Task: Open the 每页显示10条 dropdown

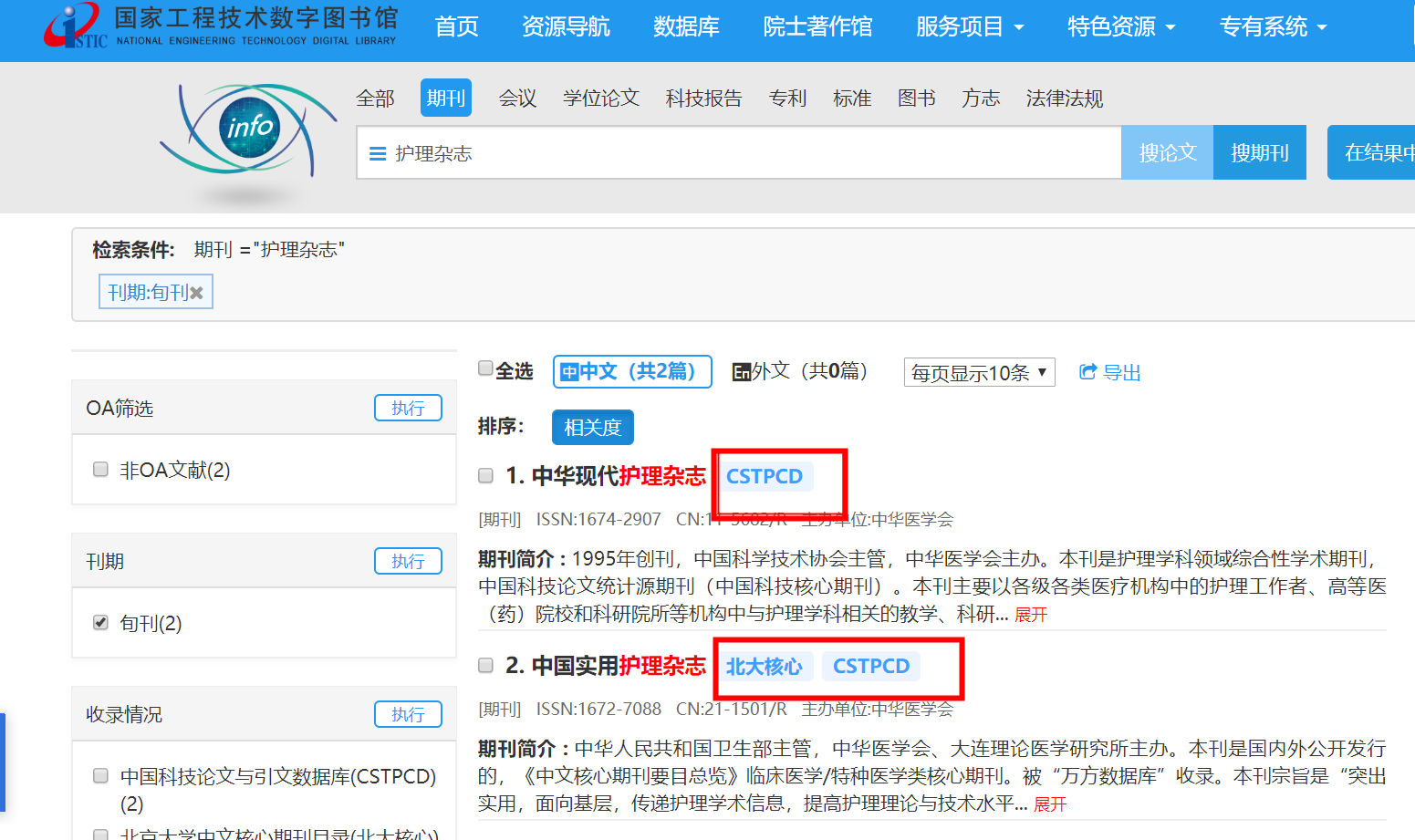Action: [x=979, y=372]
